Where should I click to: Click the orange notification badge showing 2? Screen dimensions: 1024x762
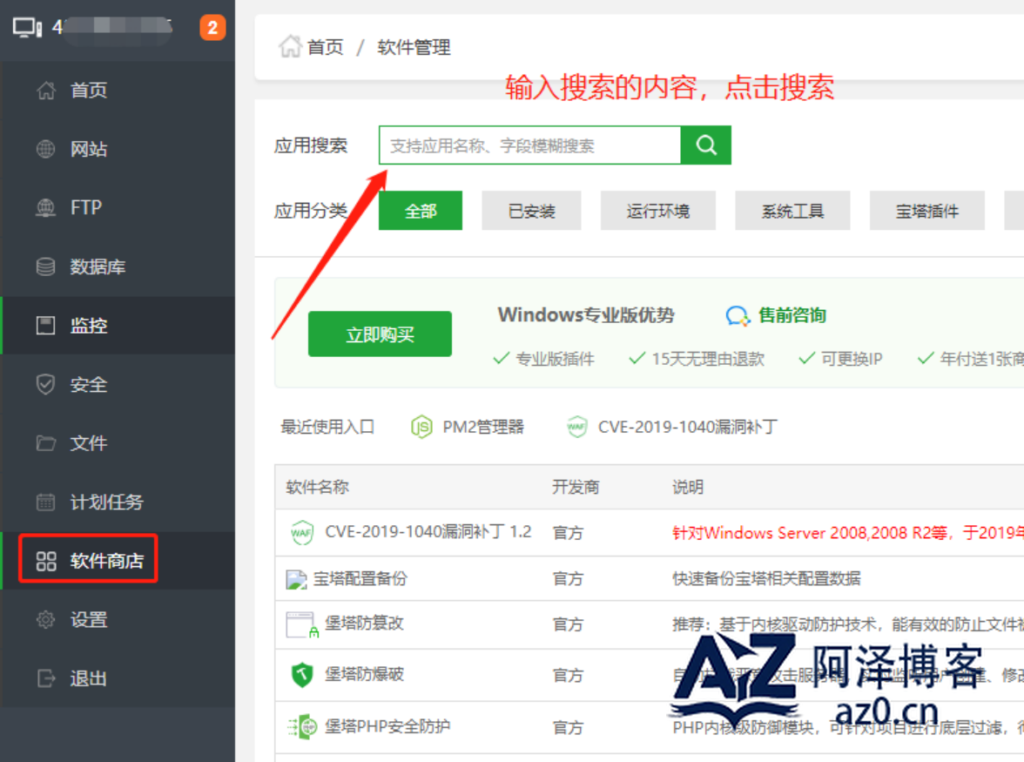click(x=213, y=27)
